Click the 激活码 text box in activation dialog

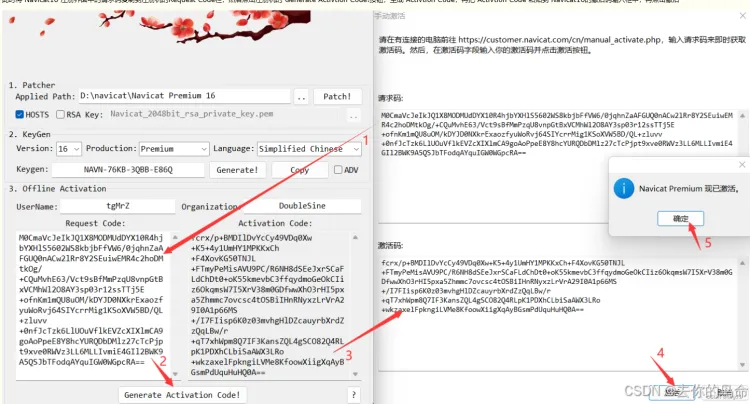[x=558, y=313]
